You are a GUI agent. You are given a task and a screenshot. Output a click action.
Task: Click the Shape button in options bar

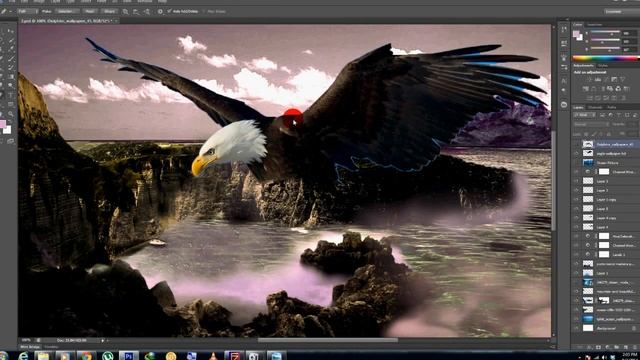[109, 11]
